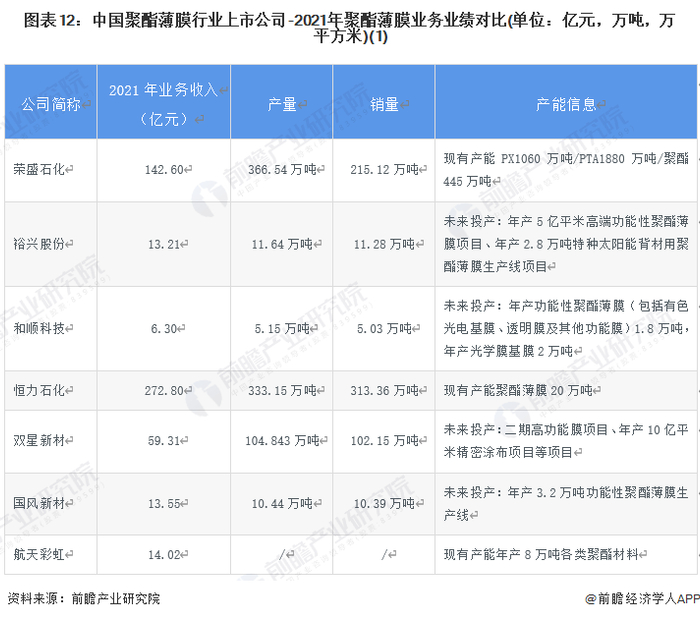Image resolution: width=700 pixels, height=619 pixels.
Task: Click revenue value 6.30
Action: (x=164, y=329)
